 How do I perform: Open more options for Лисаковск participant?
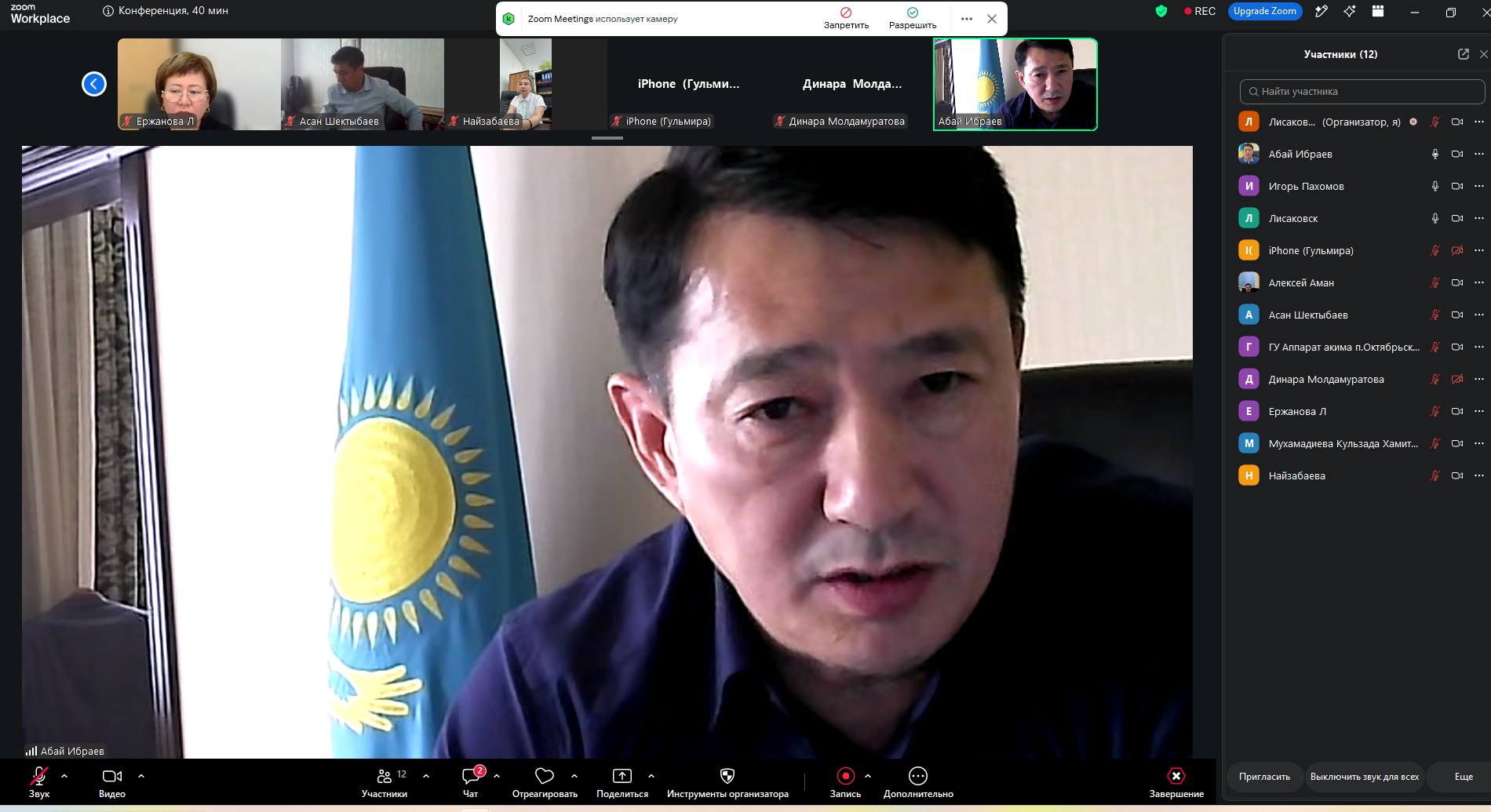coord(1479,218)
